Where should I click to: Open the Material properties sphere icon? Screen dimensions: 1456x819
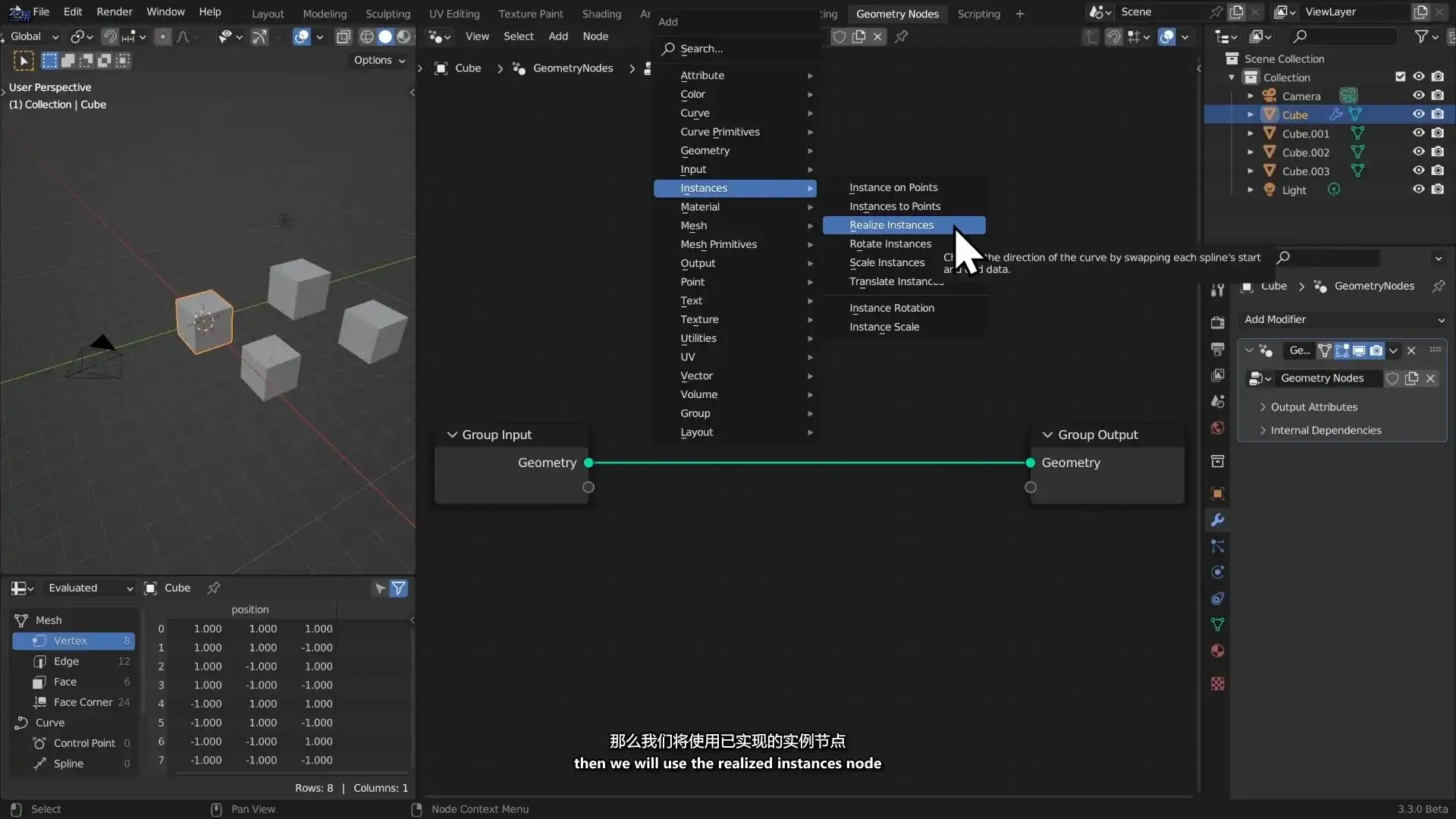[1217, 651]
